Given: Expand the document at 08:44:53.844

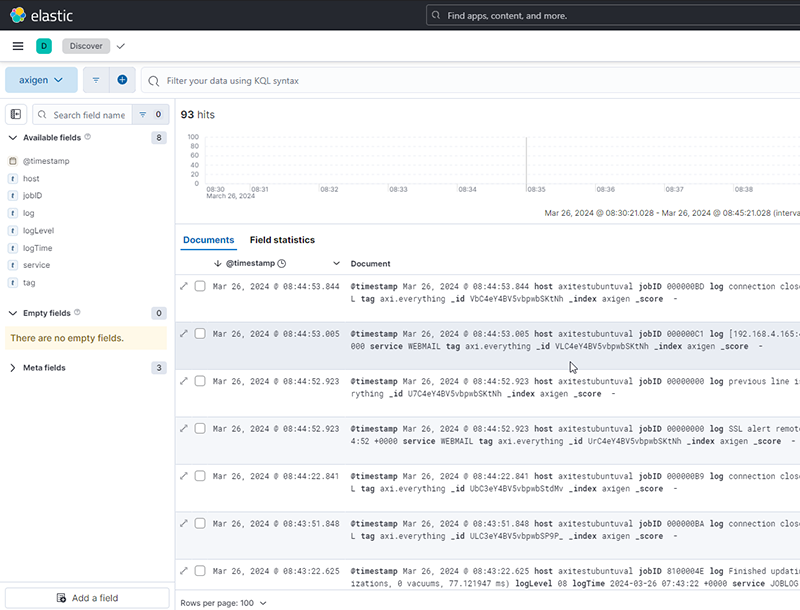Looking at the screenshot, I should point(184,286).
